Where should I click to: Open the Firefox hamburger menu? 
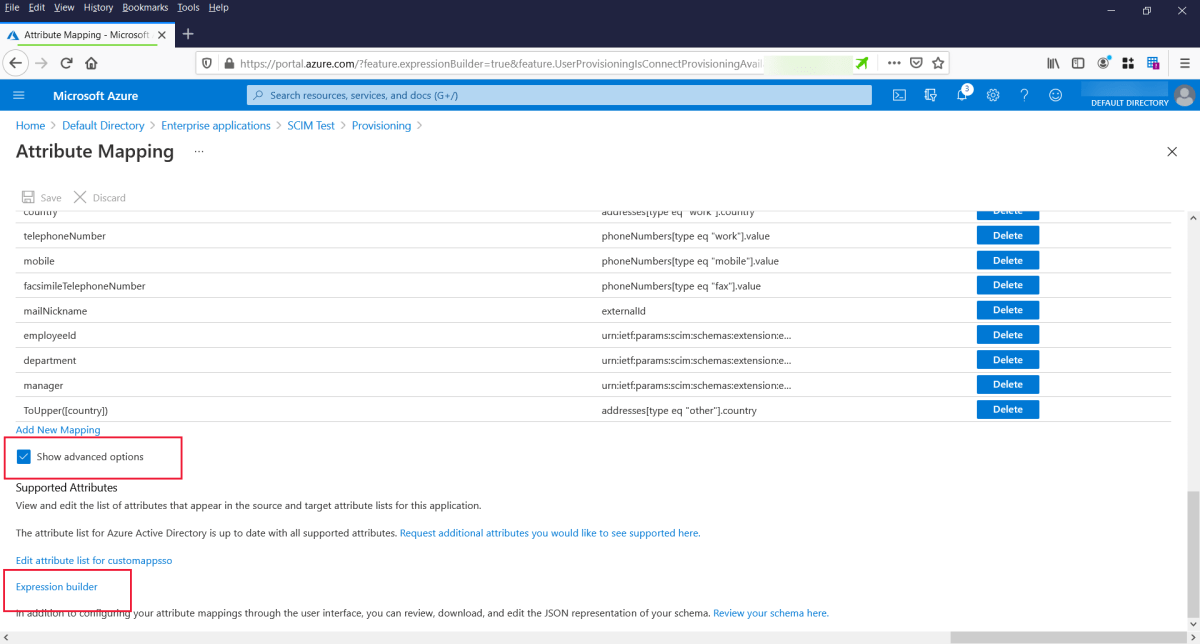[1186, 62]
